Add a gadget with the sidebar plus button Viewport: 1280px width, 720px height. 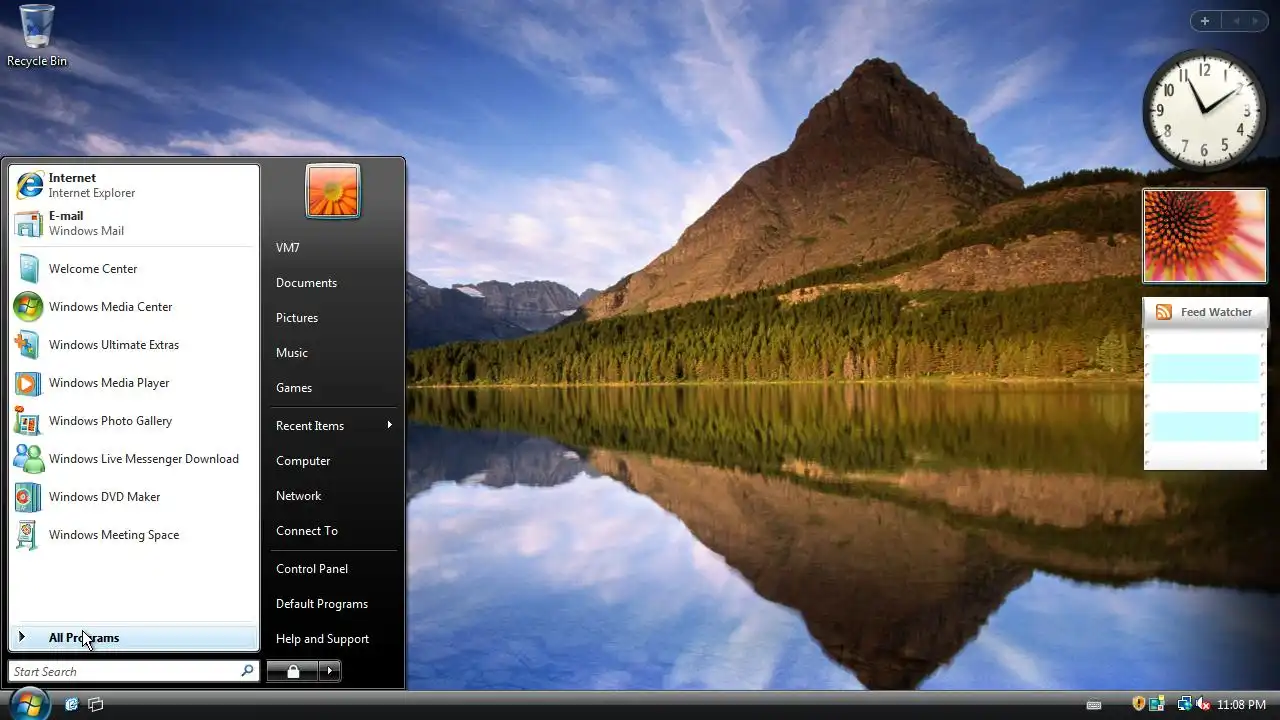point(1205,21)
